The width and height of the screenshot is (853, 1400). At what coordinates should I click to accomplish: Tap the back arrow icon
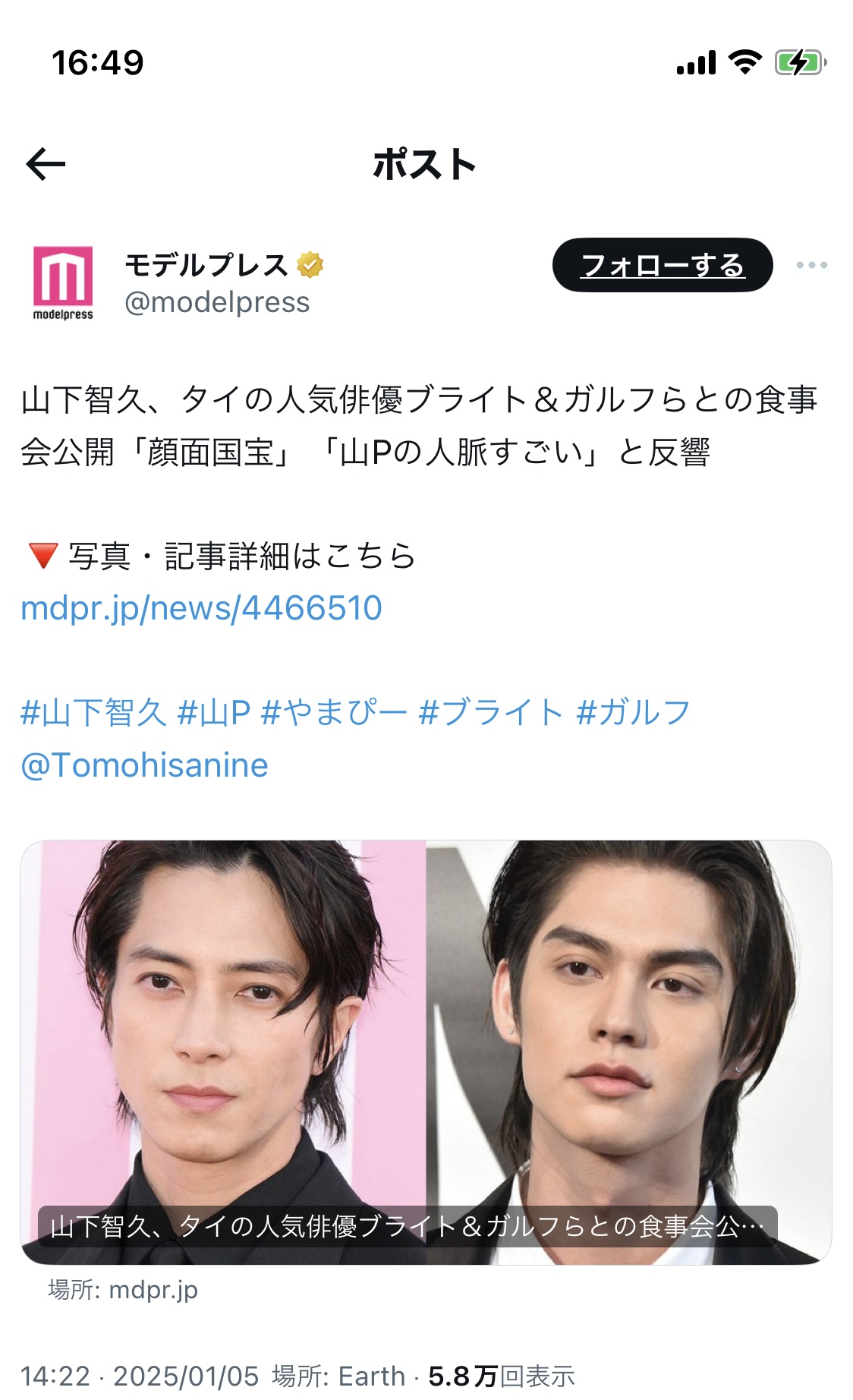click(x=46, y=164)
